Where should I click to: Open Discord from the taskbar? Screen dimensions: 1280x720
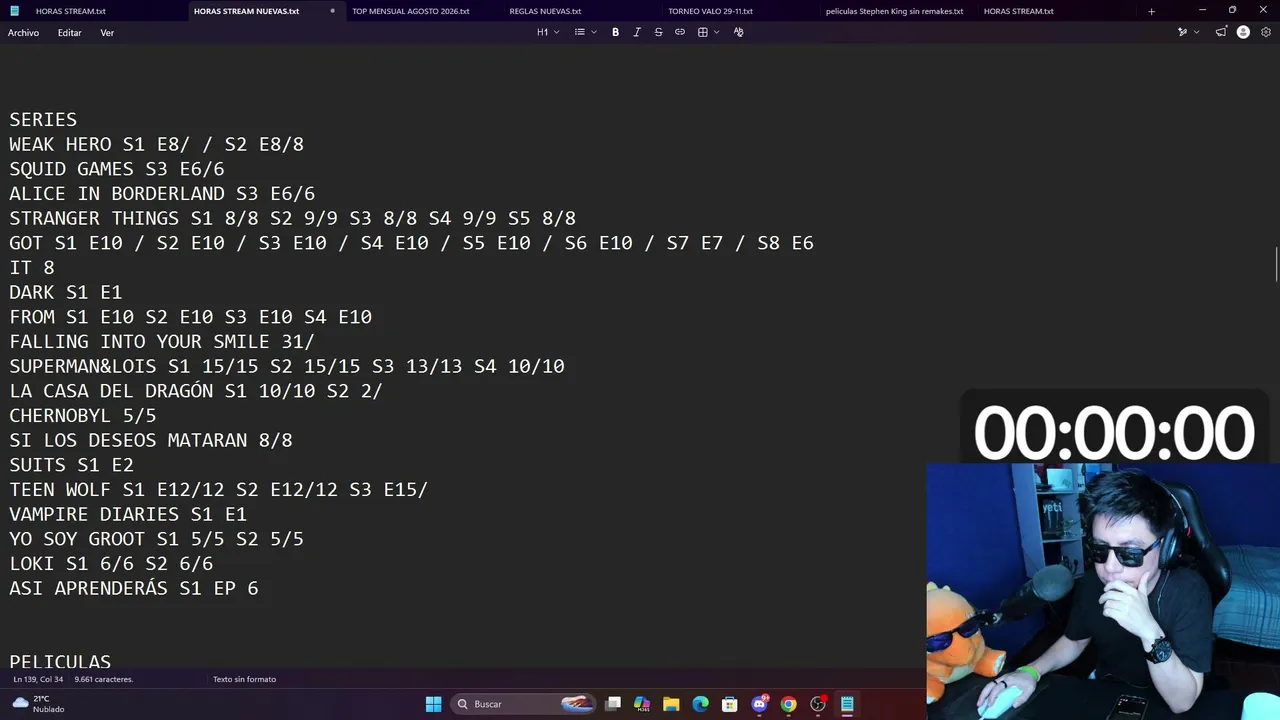(759, 704)
